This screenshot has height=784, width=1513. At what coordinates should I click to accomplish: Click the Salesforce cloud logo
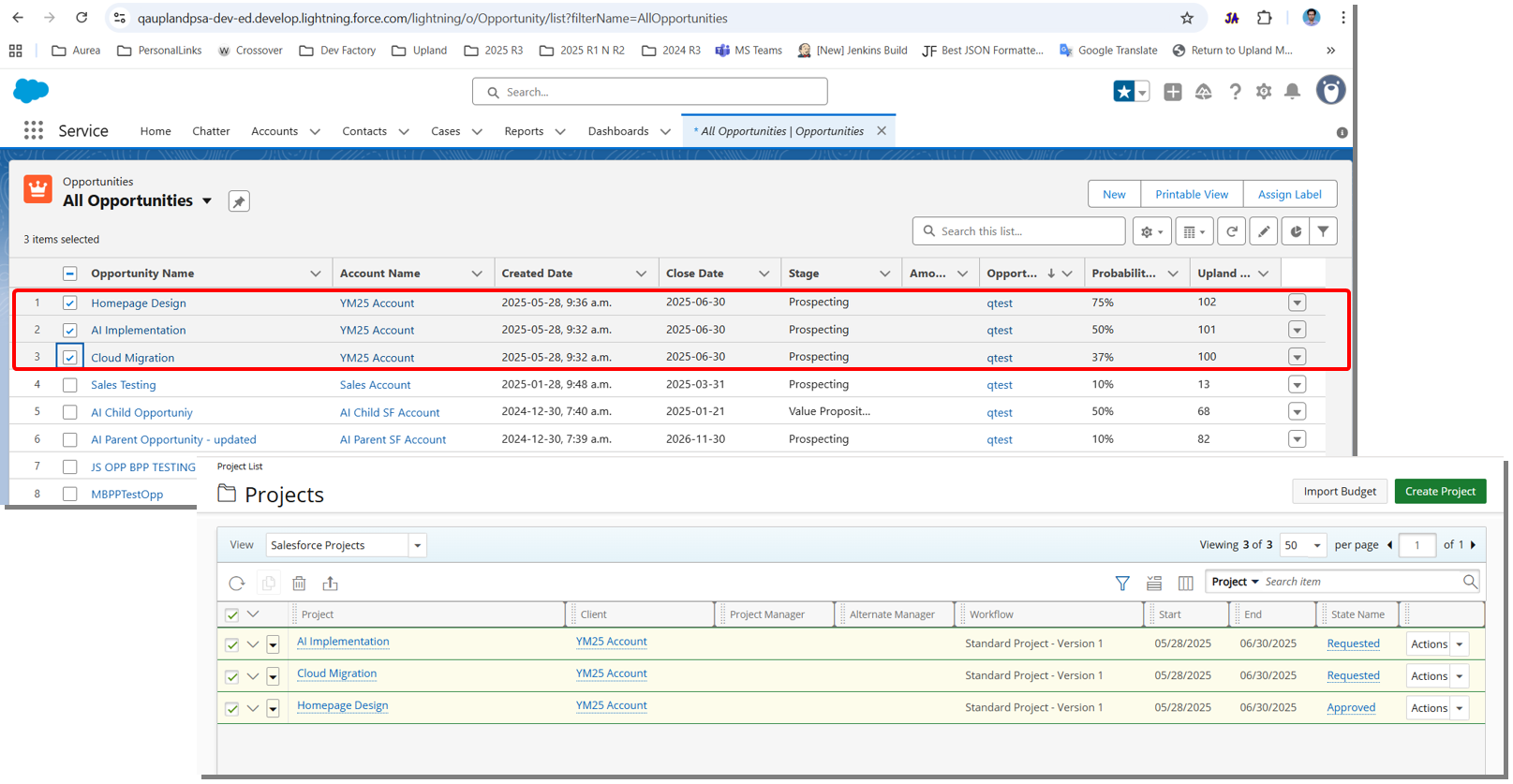31,91
